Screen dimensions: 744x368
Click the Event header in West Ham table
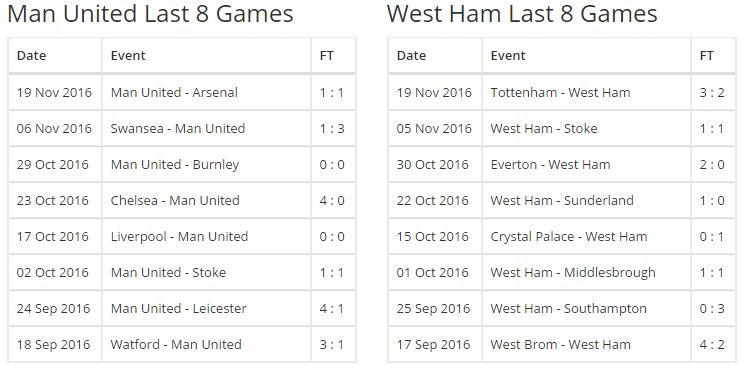(508, 55)
